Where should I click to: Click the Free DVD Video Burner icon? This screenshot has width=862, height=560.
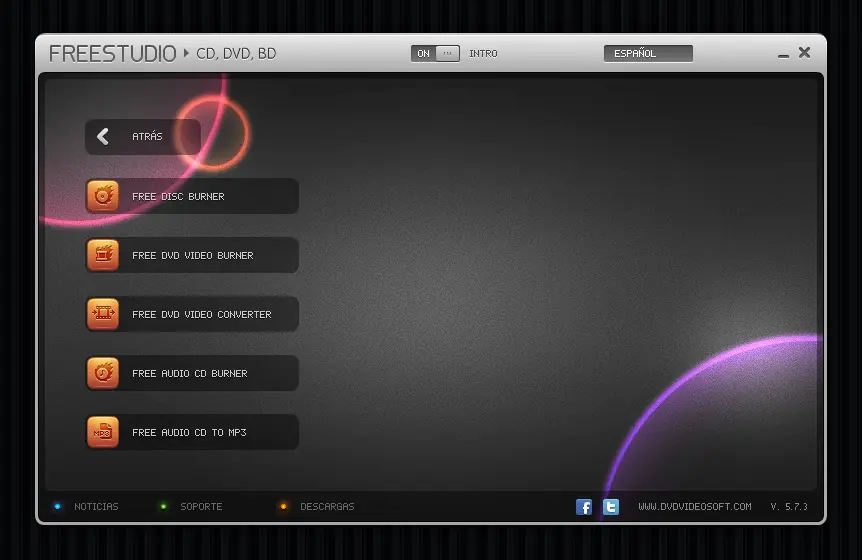pos(103,255)
